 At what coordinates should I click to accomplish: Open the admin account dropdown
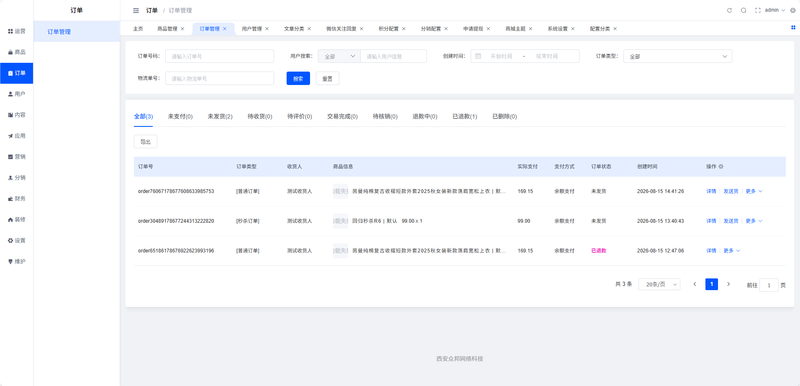pyautogui.click(x=774, y=10)
